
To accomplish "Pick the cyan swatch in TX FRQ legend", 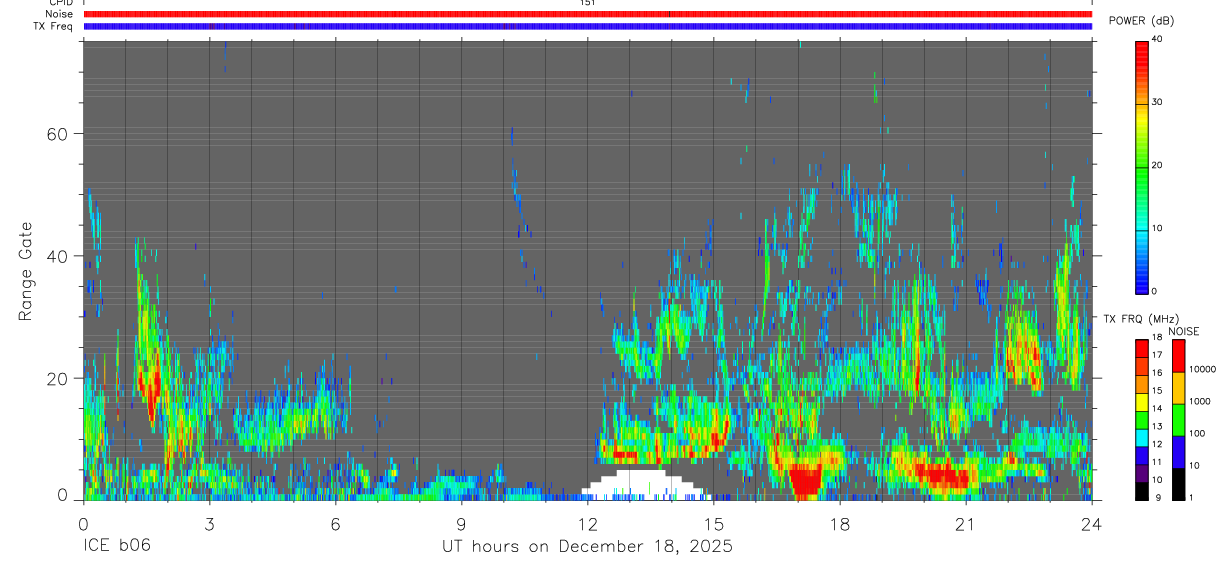I will click(x=1141, y=437).
